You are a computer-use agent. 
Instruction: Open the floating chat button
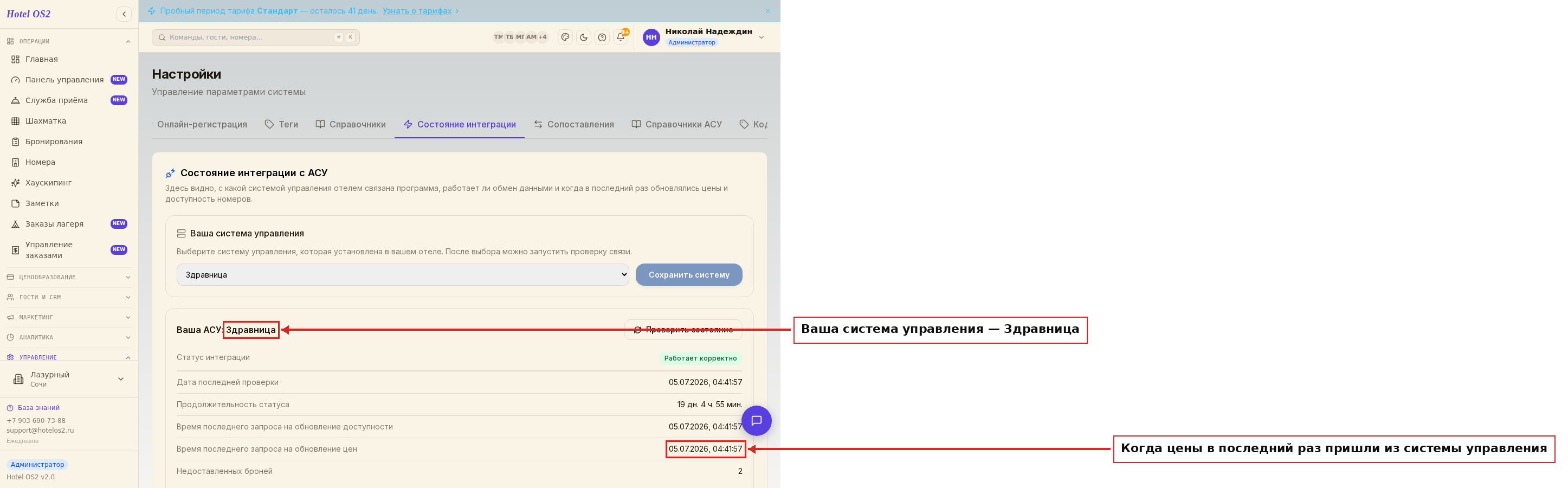757,420
